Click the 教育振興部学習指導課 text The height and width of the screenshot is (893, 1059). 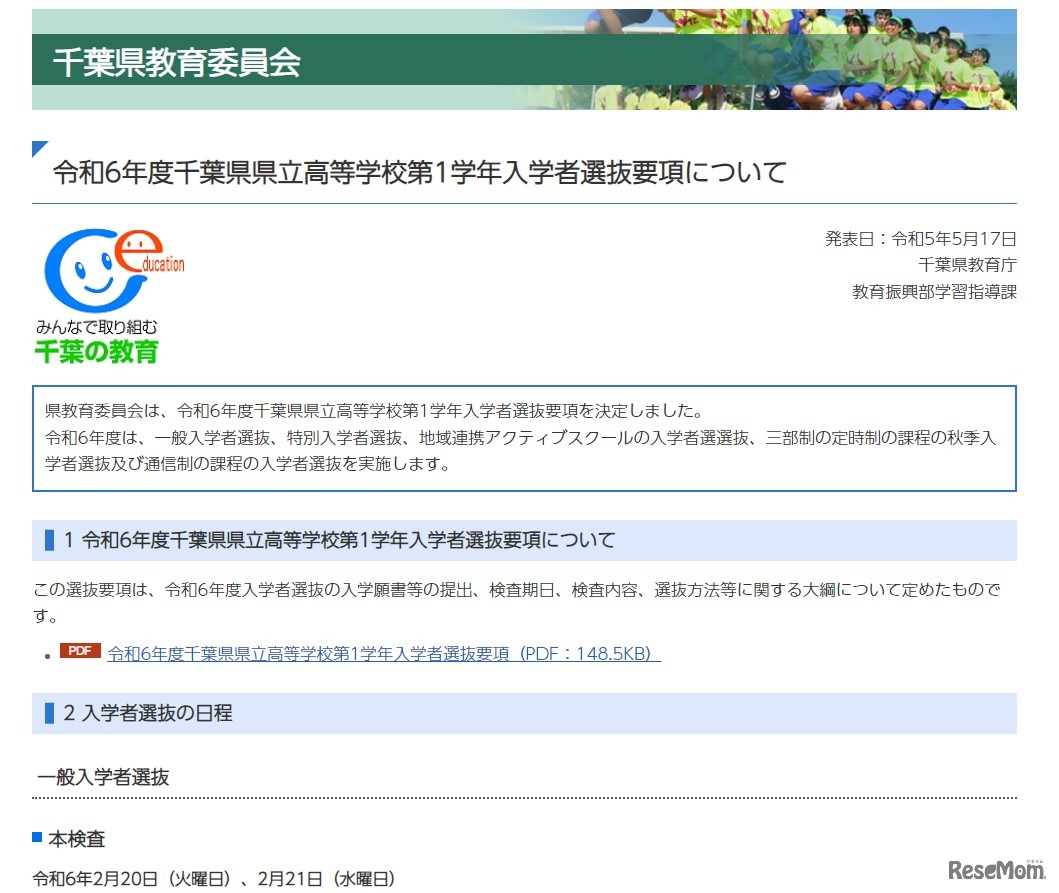click(x=934, y=292)
